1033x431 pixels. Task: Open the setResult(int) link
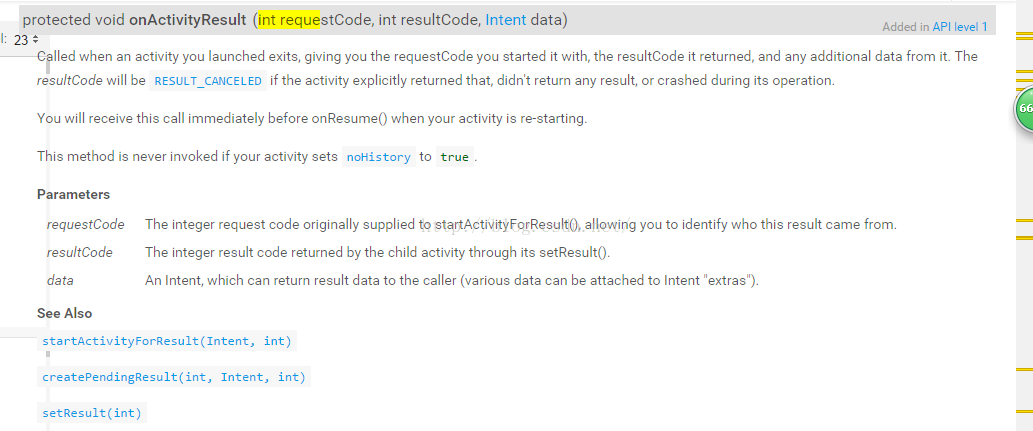pos(92,413)
